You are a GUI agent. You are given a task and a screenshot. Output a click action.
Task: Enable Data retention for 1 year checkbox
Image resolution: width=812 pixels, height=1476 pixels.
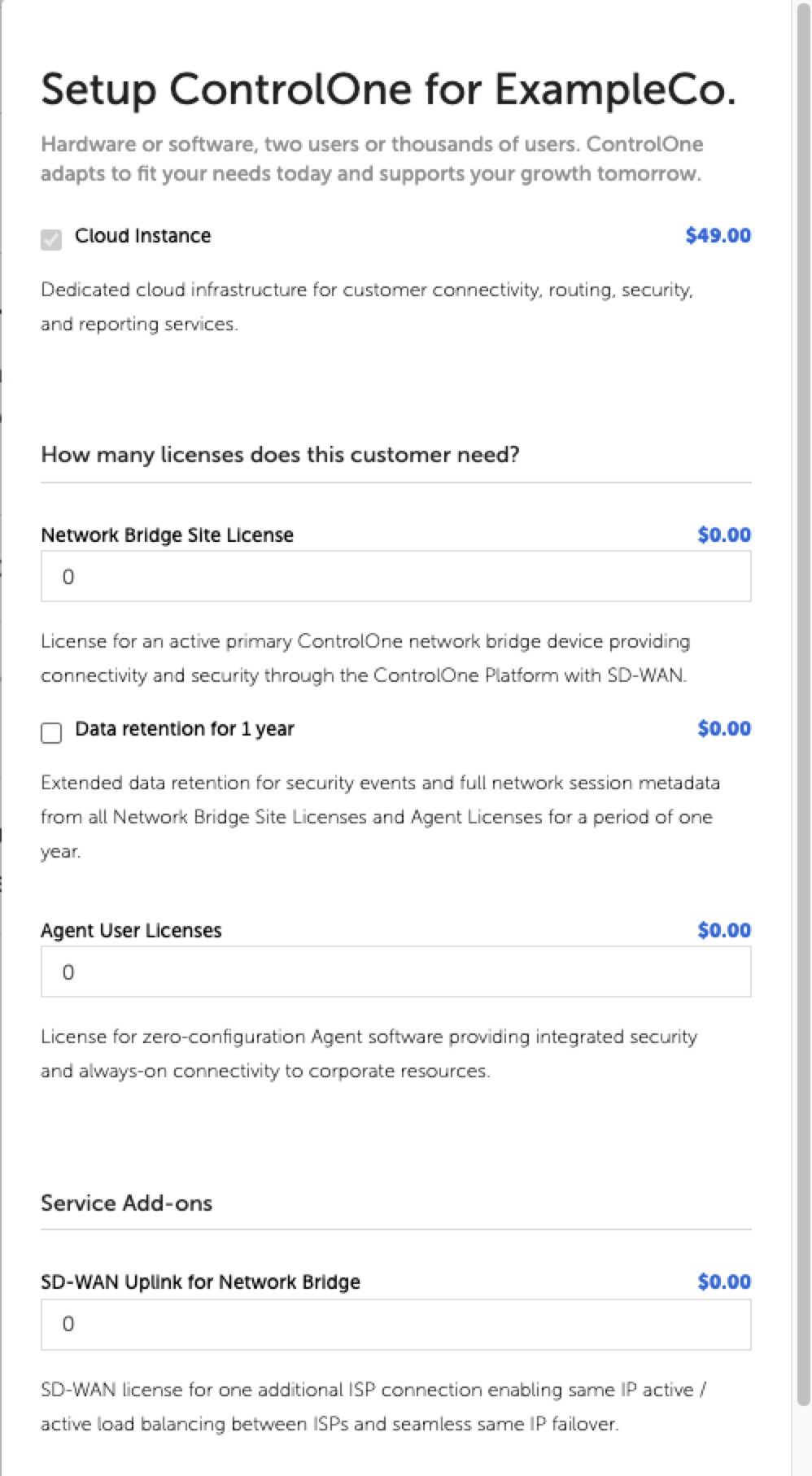pos(51,732)
